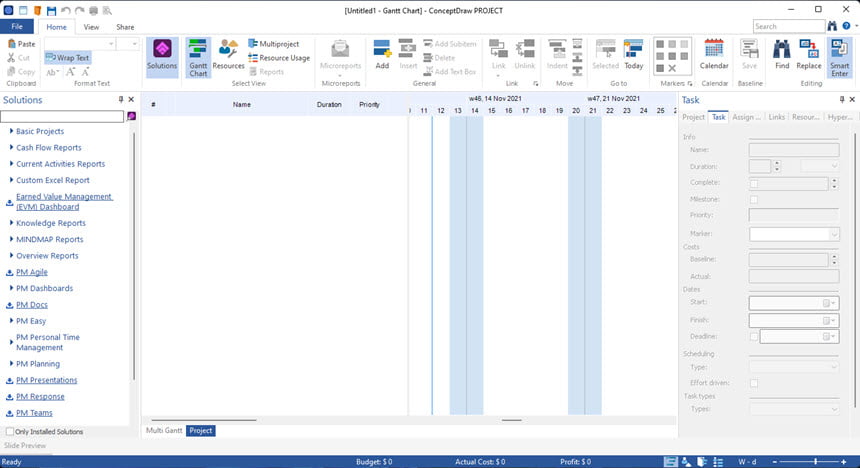Image resolution: width=860 pixels, height=468 pixels.
Task: Expand Basic Projects category
Action: pos(11,131)
